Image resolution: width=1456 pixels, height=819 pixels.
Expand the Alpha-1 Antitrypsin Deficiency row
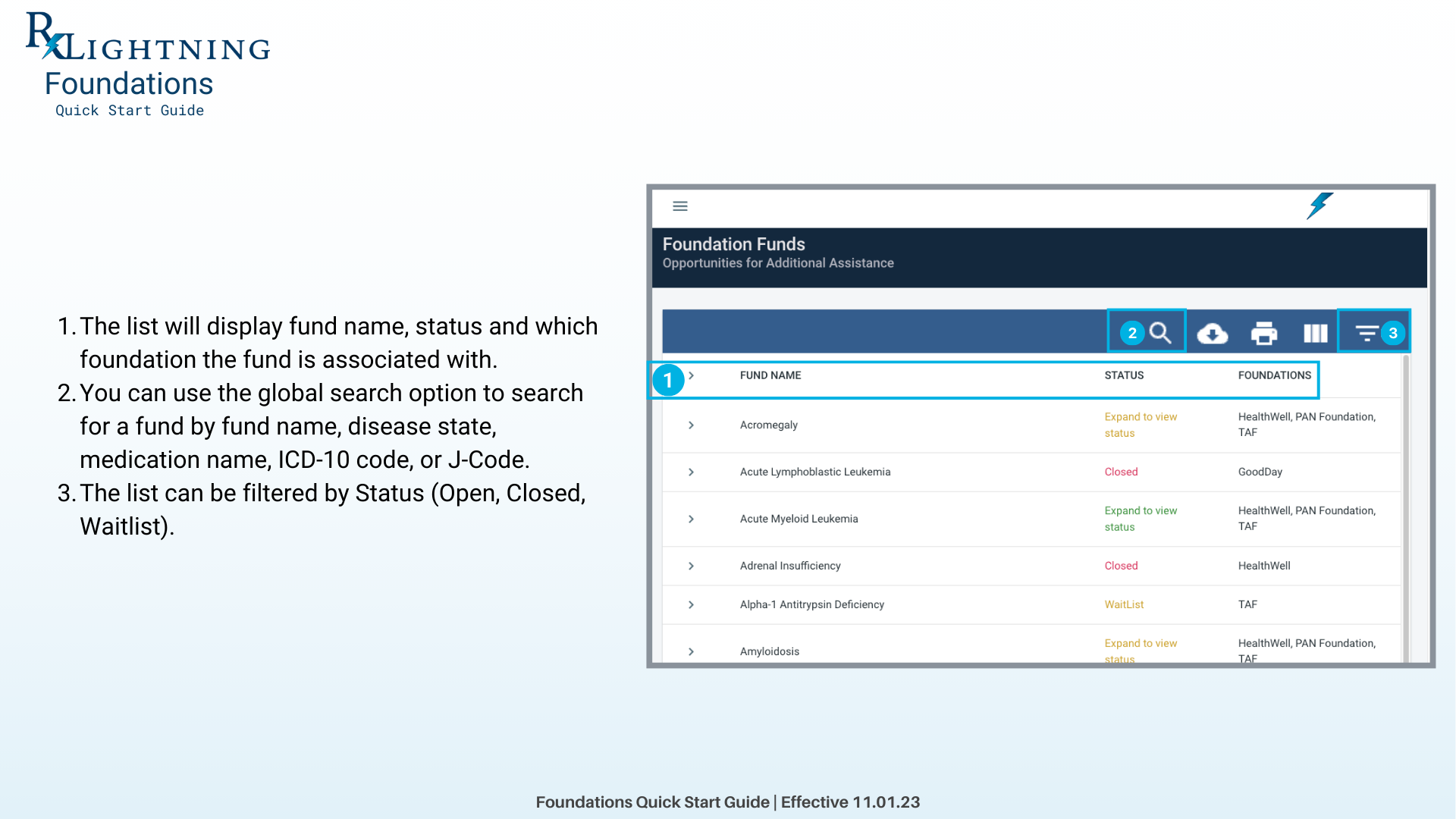point(691,605)
